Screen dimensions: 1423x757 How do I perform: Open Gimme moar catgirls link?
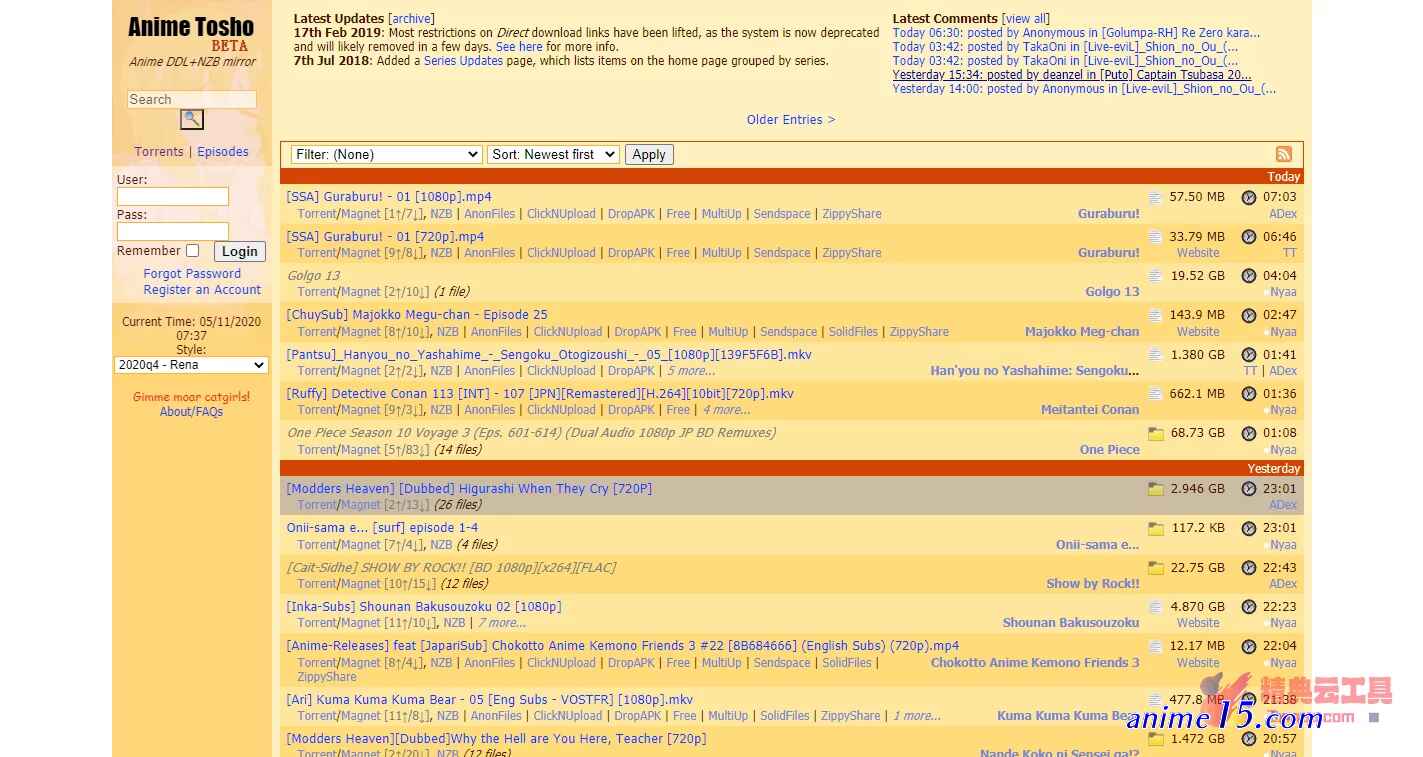coord(191,397)
